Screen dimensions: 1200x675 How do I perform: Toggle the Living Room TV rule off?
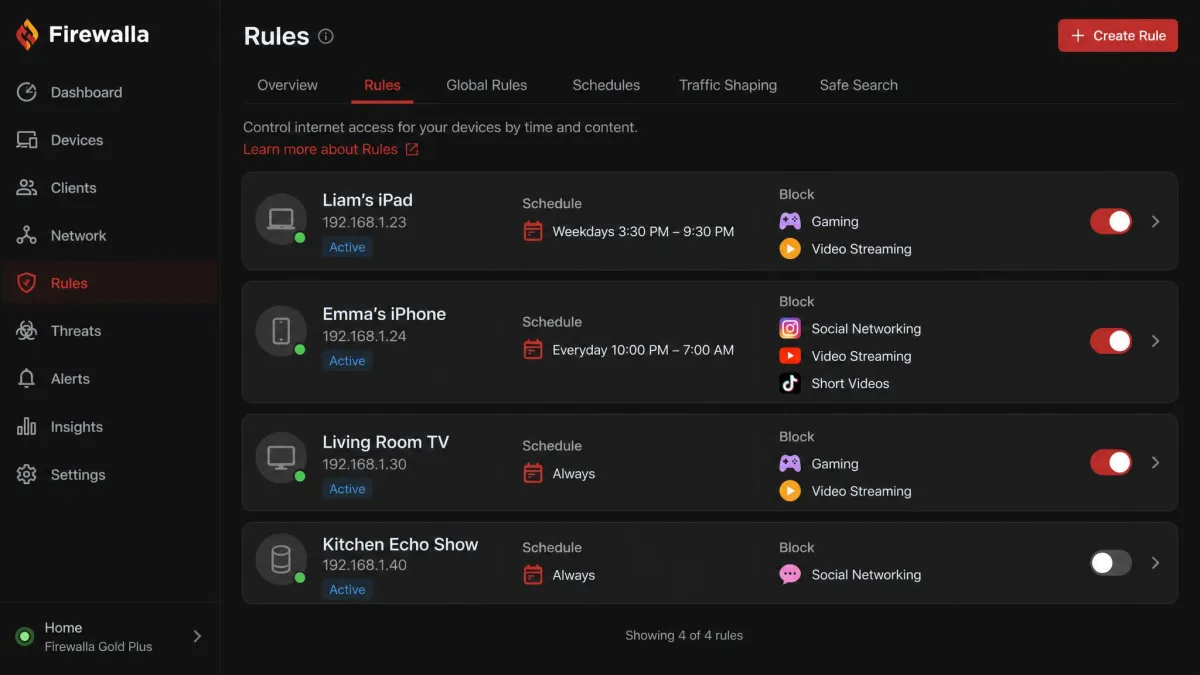1111,462
